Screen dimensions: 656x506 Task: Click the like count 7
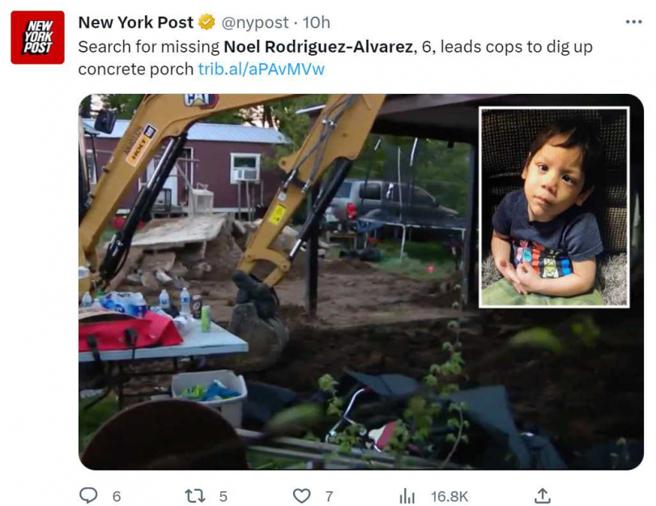point(328,496)
